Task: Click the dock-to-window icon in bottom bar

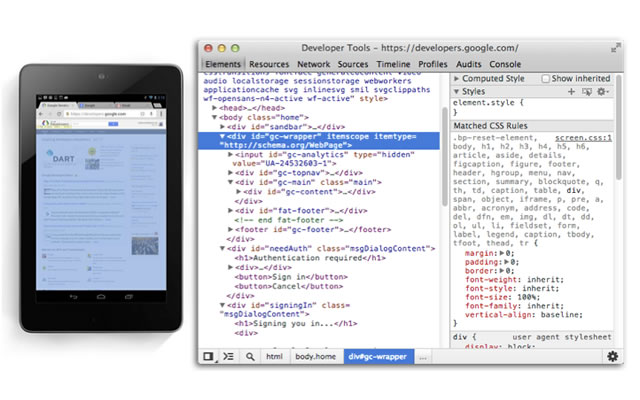Action: pos(208,356)
